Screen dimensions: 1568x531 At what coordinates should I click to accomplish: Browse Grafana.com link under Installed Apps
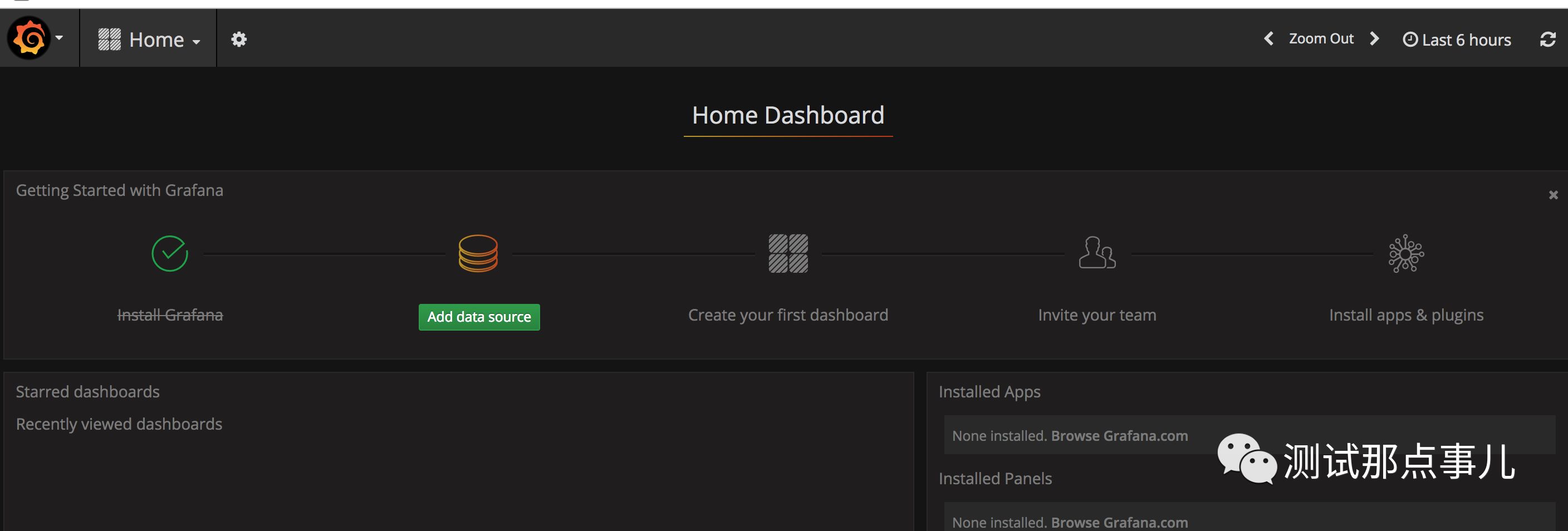[x=1119, y=436]
